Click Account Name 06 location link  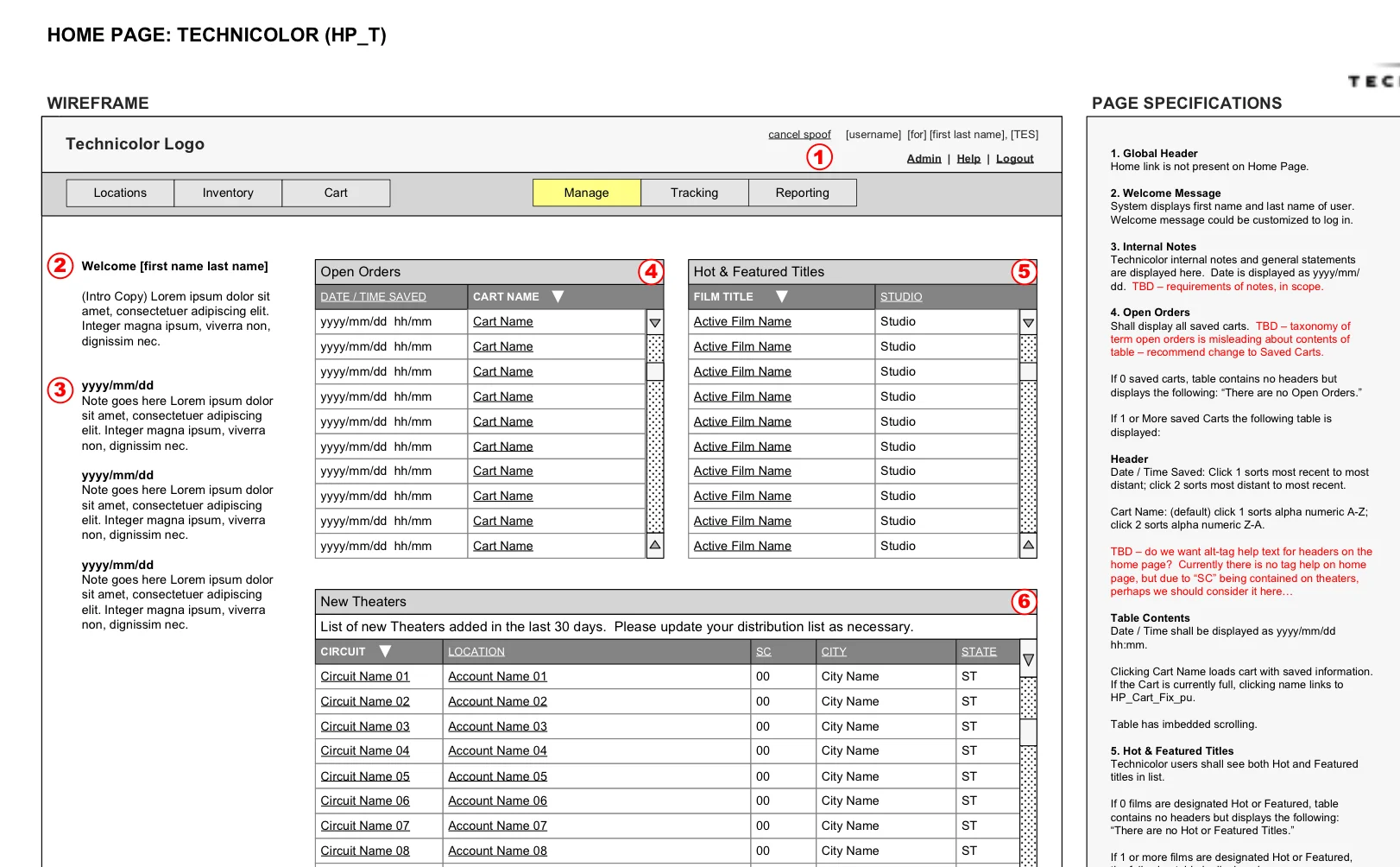[497, 801]
